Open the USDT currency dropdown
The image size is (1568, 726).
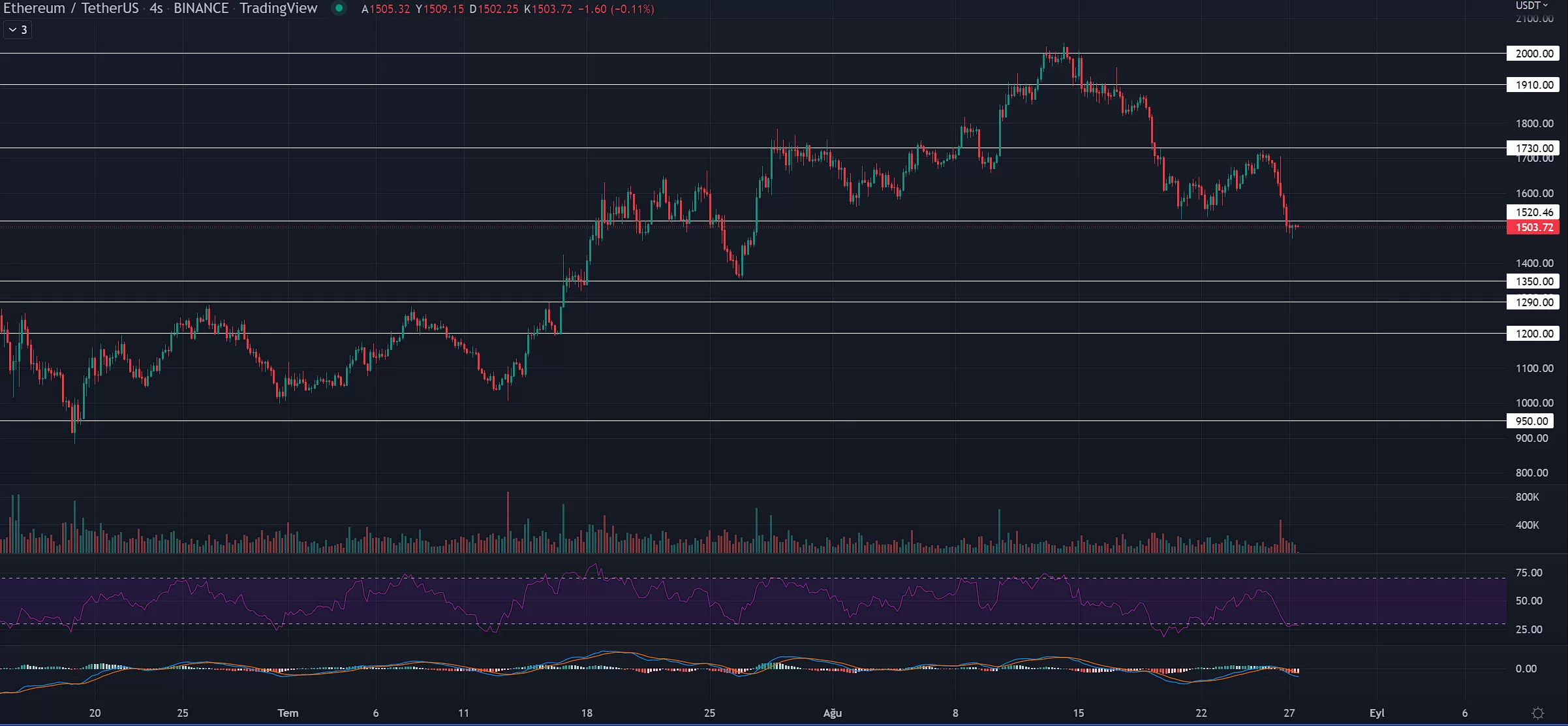[x=1531, y=5]
